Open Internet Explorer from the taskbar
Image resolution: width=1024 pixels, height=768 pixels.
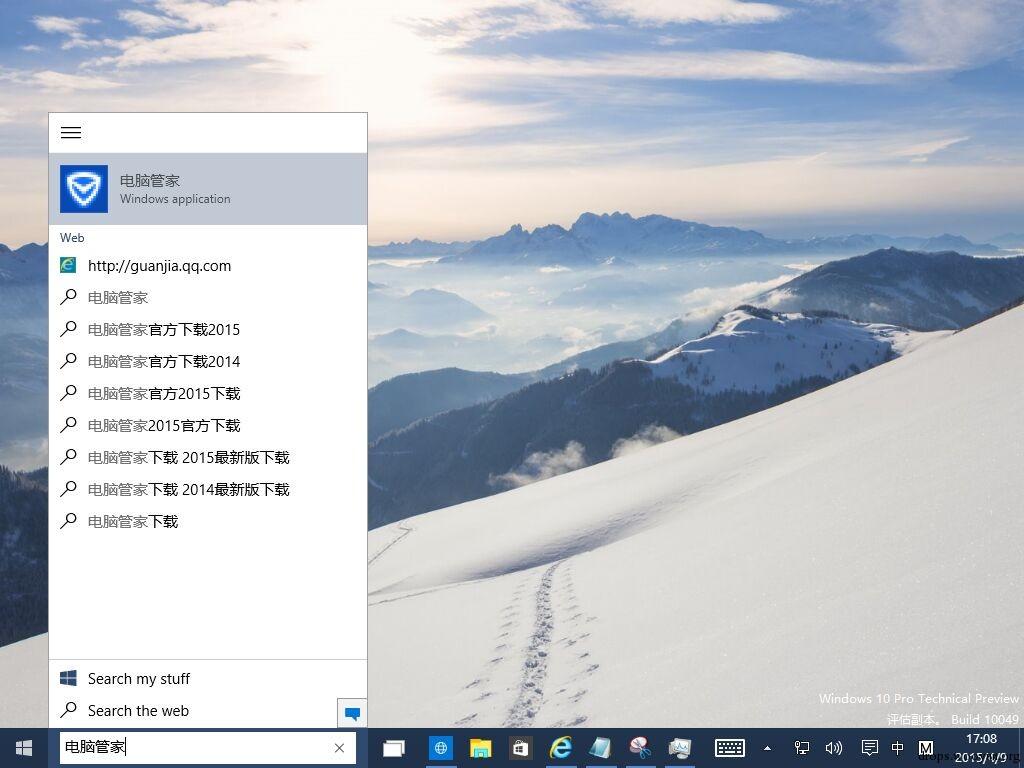pos(560,748)
